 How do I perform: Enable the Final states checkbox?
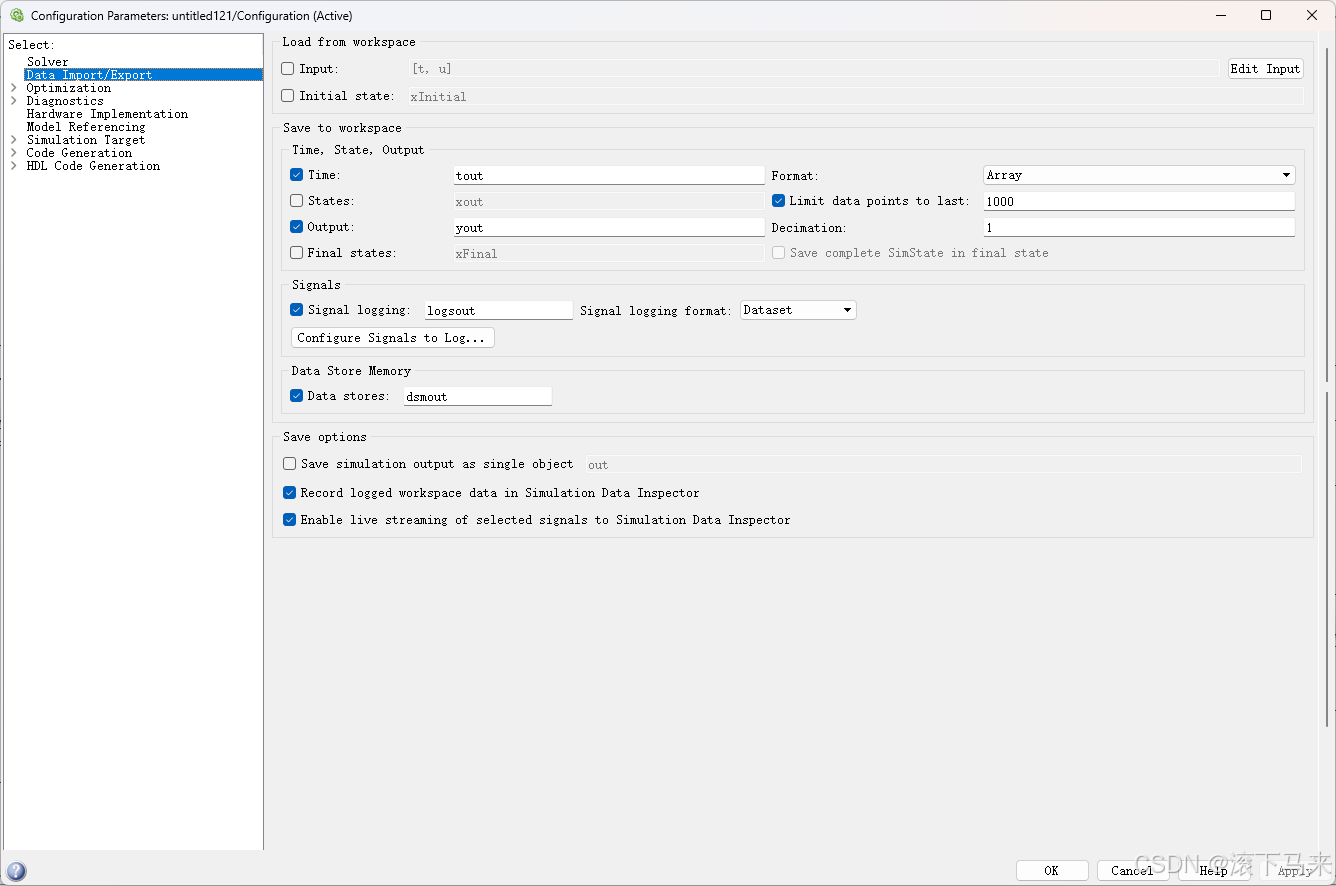pyautogui.click(x=296, y=252)
